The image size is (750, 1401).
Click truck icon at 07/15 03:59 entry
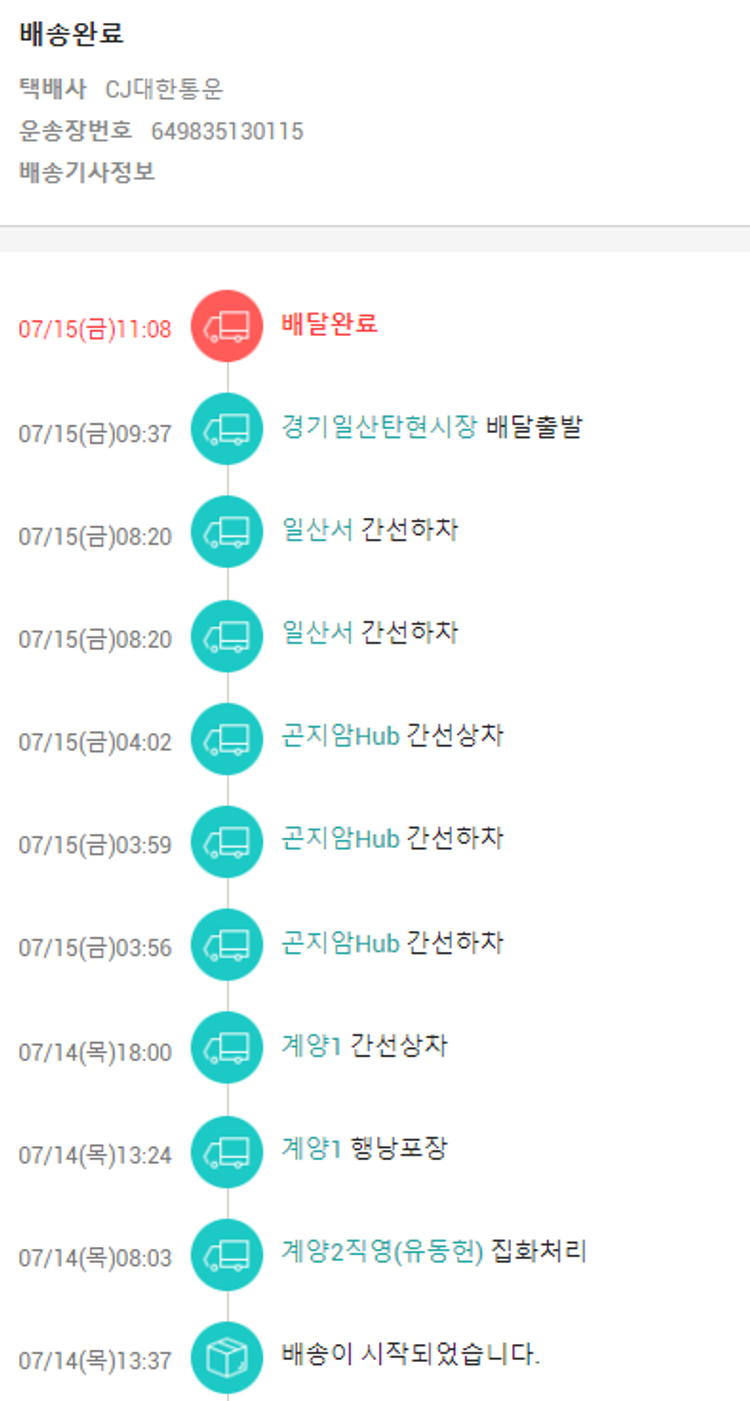(x=227, y=842)
